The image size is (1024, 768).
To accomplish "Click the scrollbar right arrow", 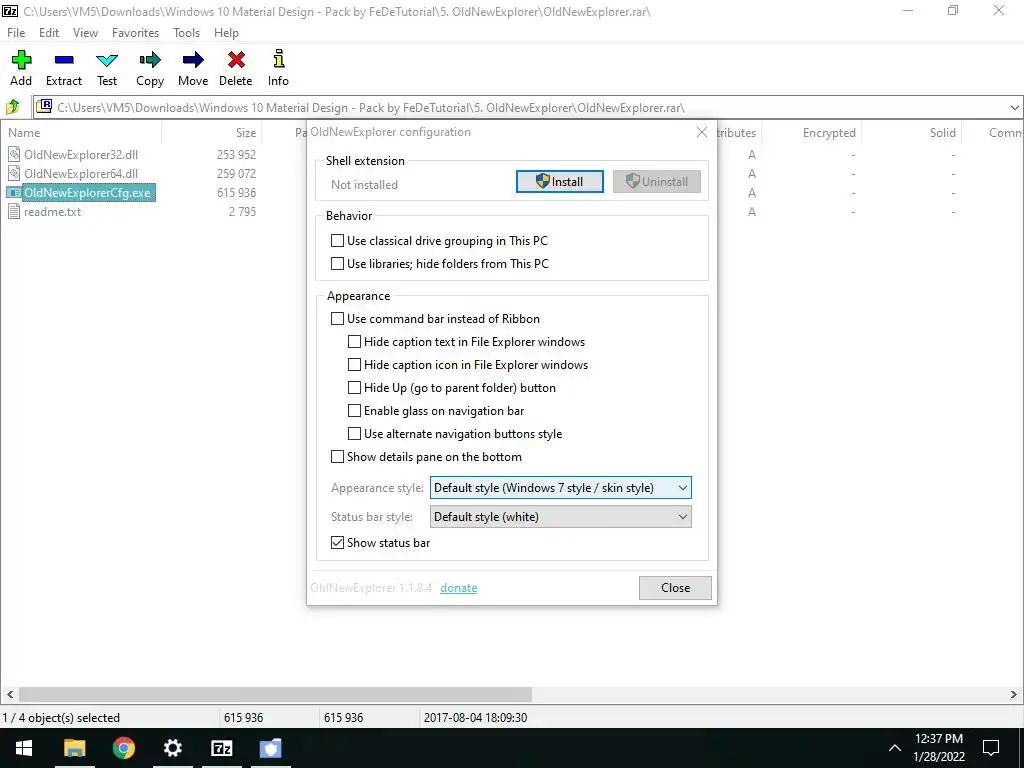I will coord(1014,694).
